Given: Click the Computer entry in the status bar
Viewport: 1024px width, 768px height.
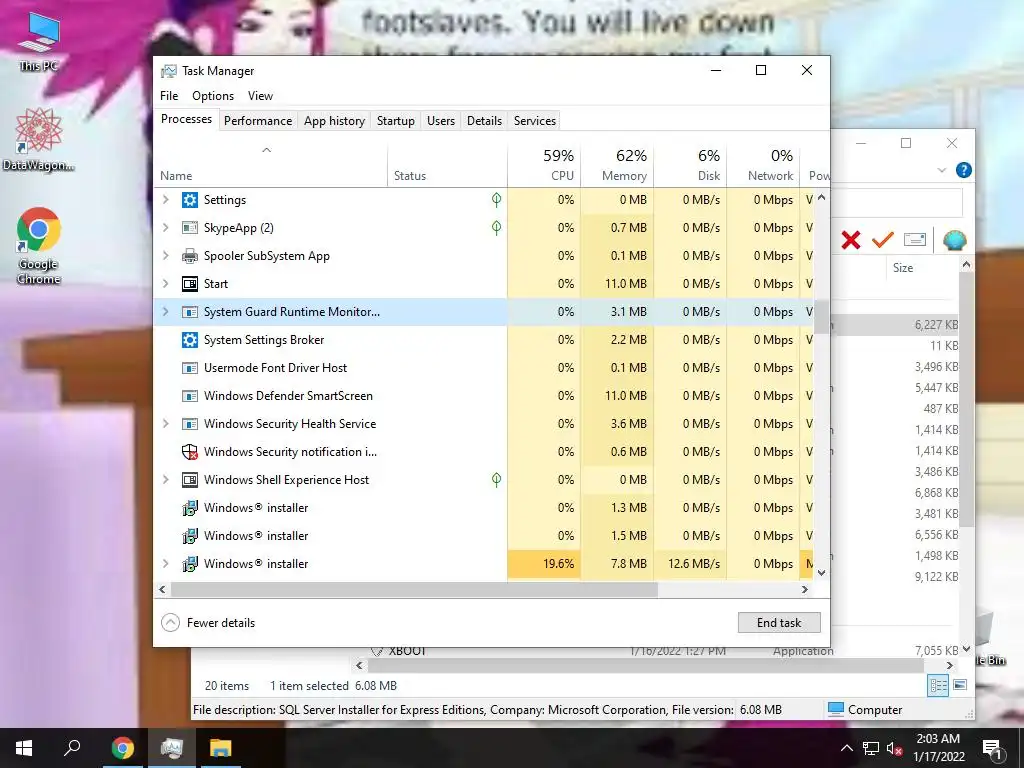Looking at the screenshot, I should [x=865, y=710].
